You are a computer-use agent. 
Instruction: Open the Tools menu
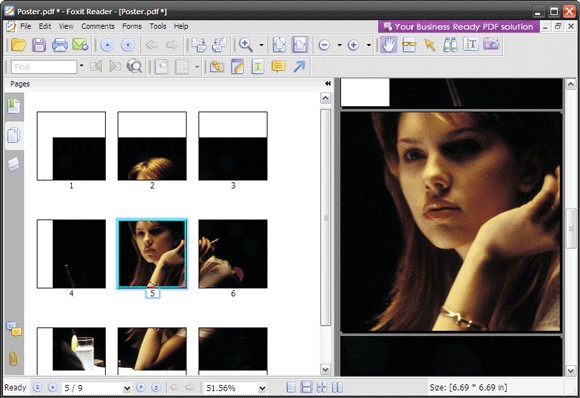coord(158,26)
